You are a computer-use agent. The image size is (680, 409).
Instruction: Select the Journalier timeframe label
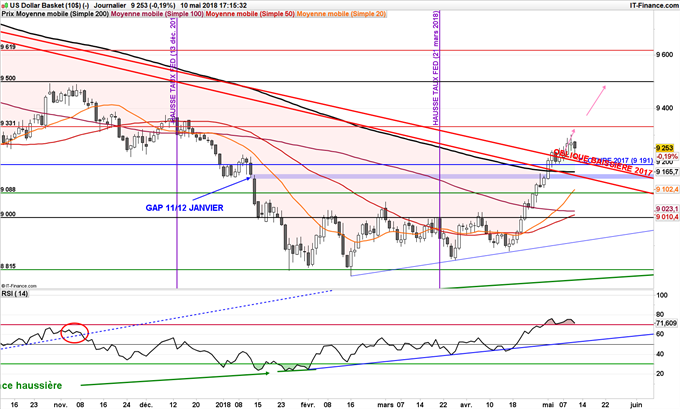pos(110,6)
